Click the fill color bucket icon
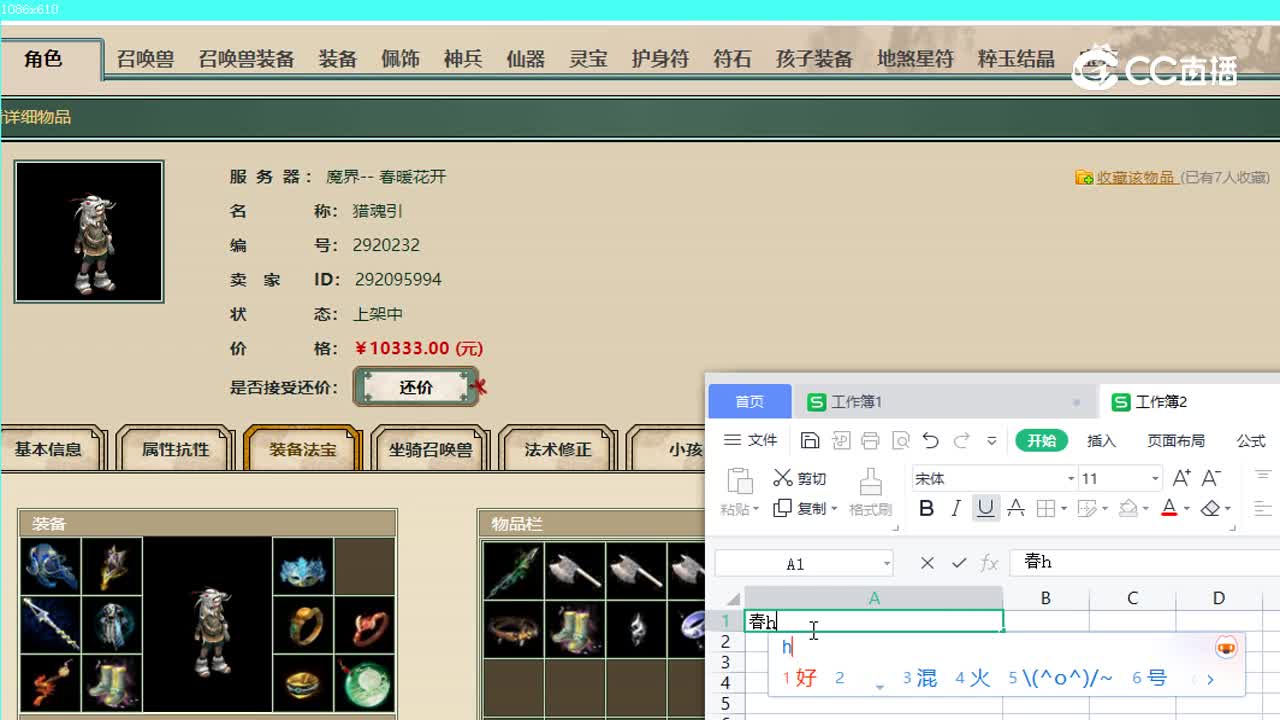Viewport: 1280px width, 720px height. 1128,509
